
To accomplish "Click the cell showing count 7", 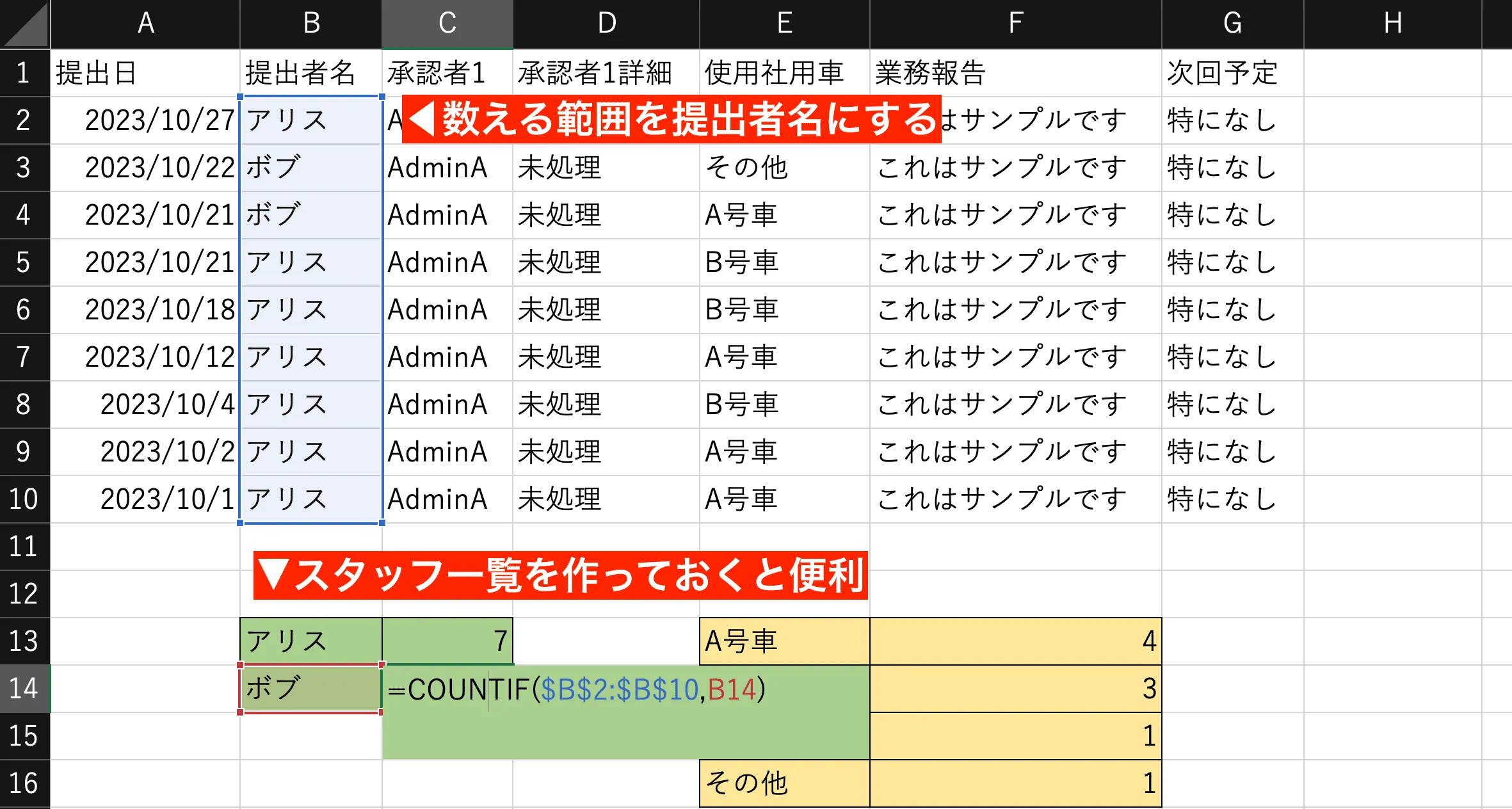I will click(x=447, y=641).
